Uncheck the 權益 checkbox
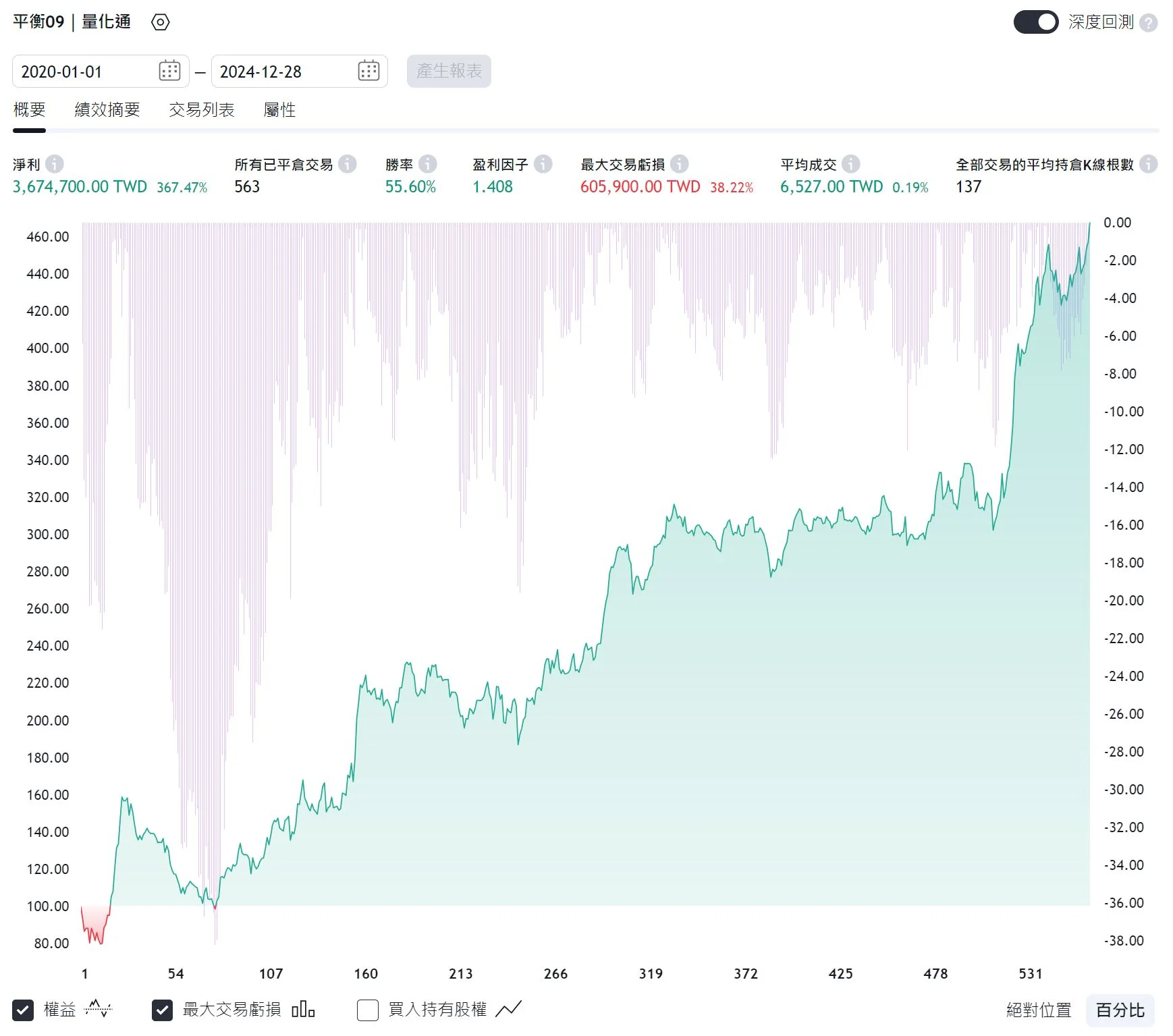 tap(23, 1010)
